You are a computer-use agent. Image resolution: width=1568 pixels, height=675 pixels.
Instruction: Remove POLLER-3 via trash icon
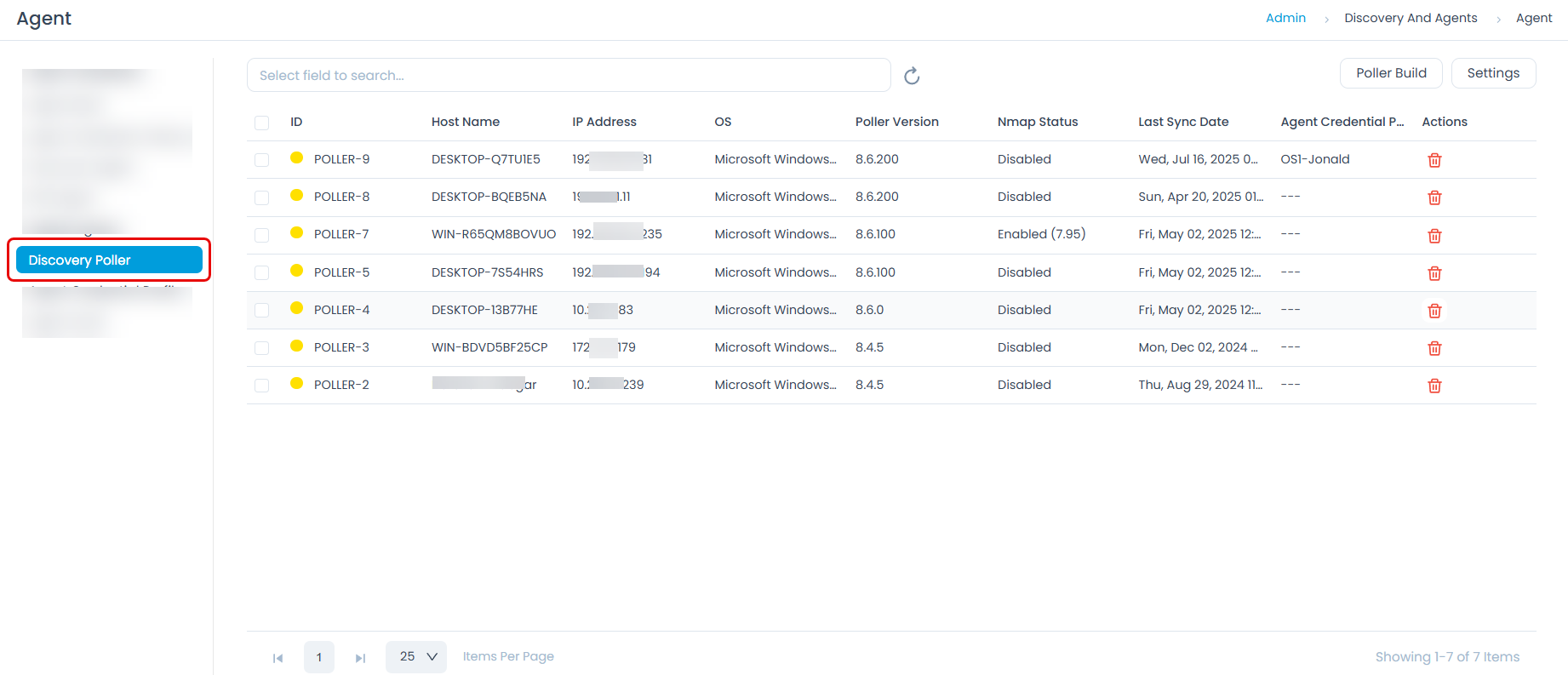1434,348
